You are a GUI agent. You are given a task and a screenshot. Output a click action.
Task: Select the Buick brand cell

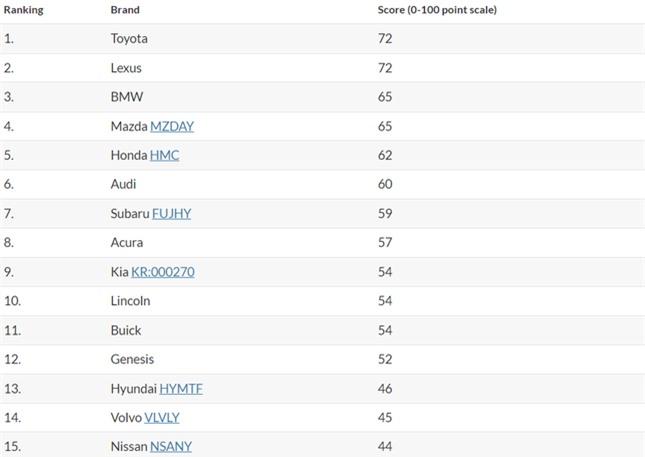[126, 330]
